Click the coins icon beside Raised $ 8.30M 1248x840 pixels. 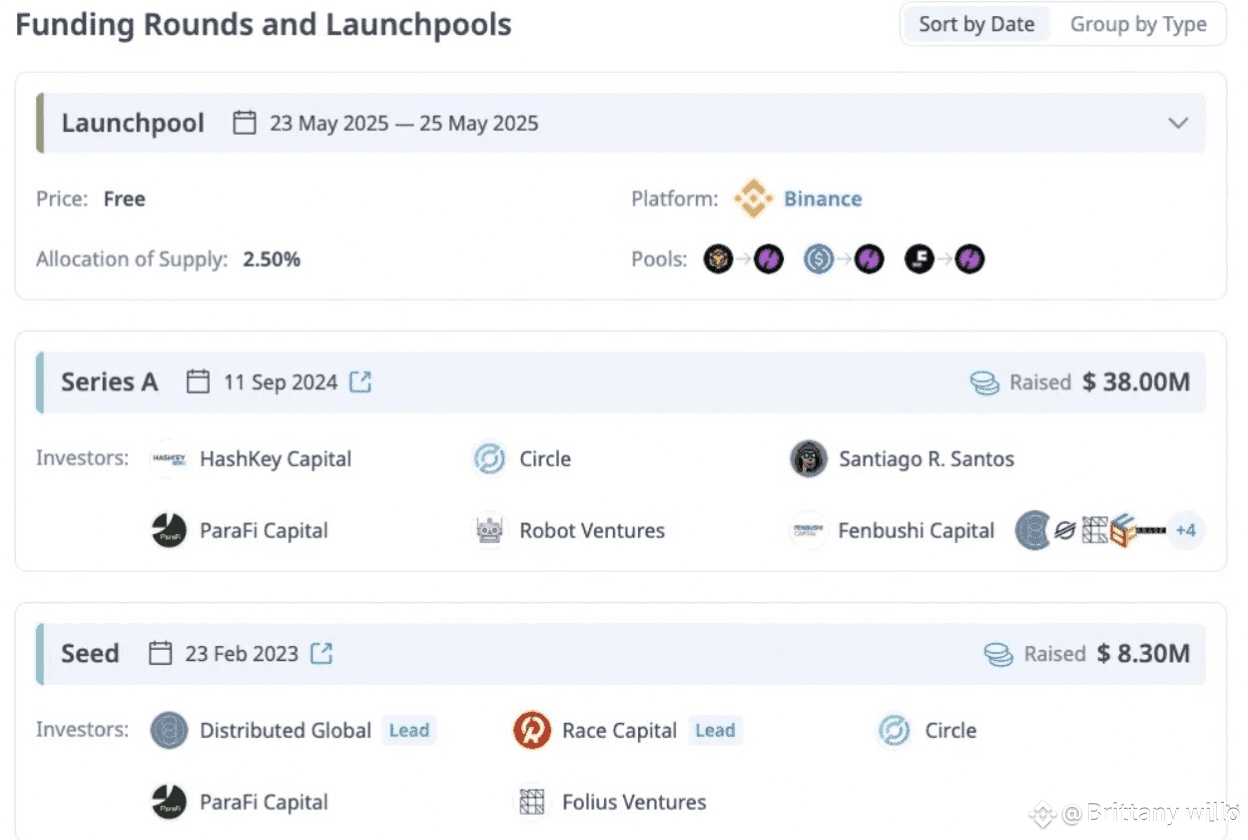[x=999, y=654]
